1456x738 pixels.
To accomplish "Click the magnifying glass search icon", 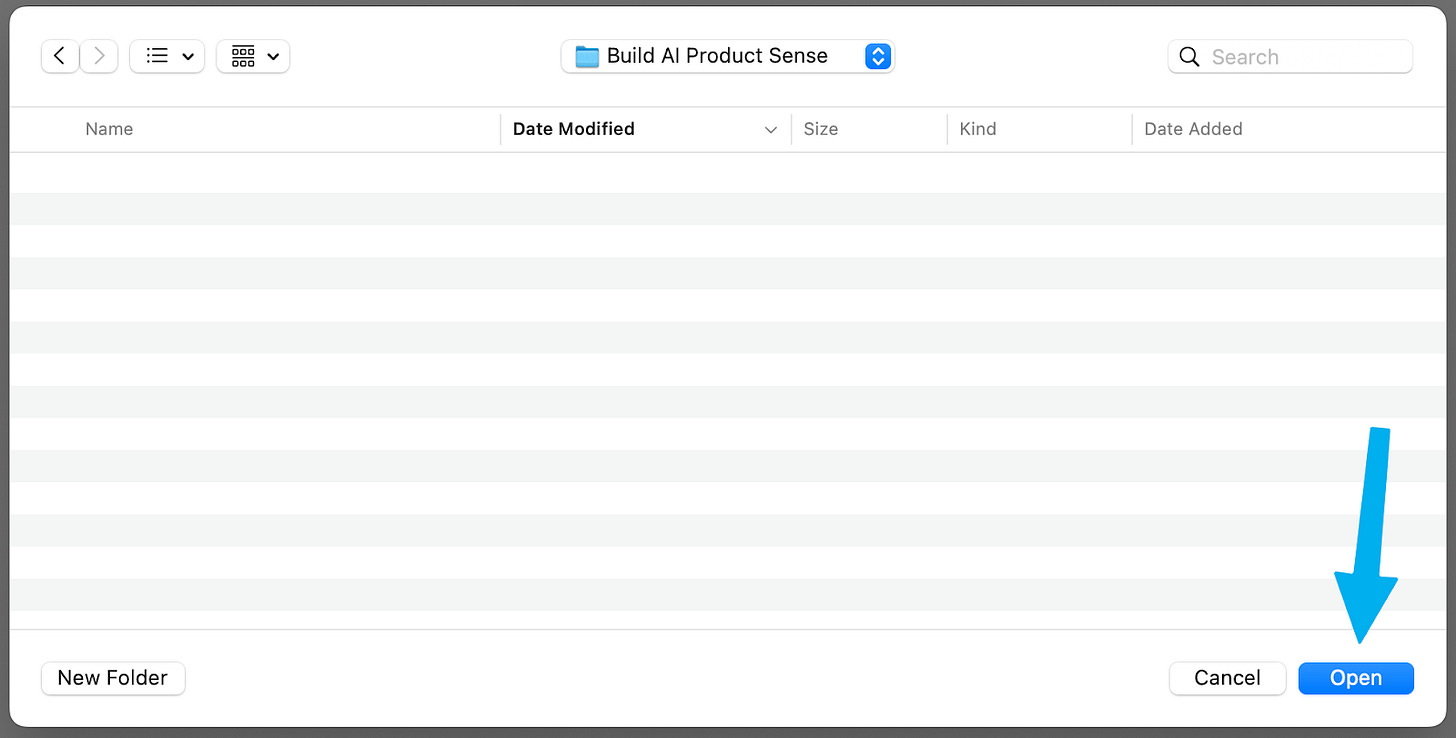I will tap(1189, 57).
